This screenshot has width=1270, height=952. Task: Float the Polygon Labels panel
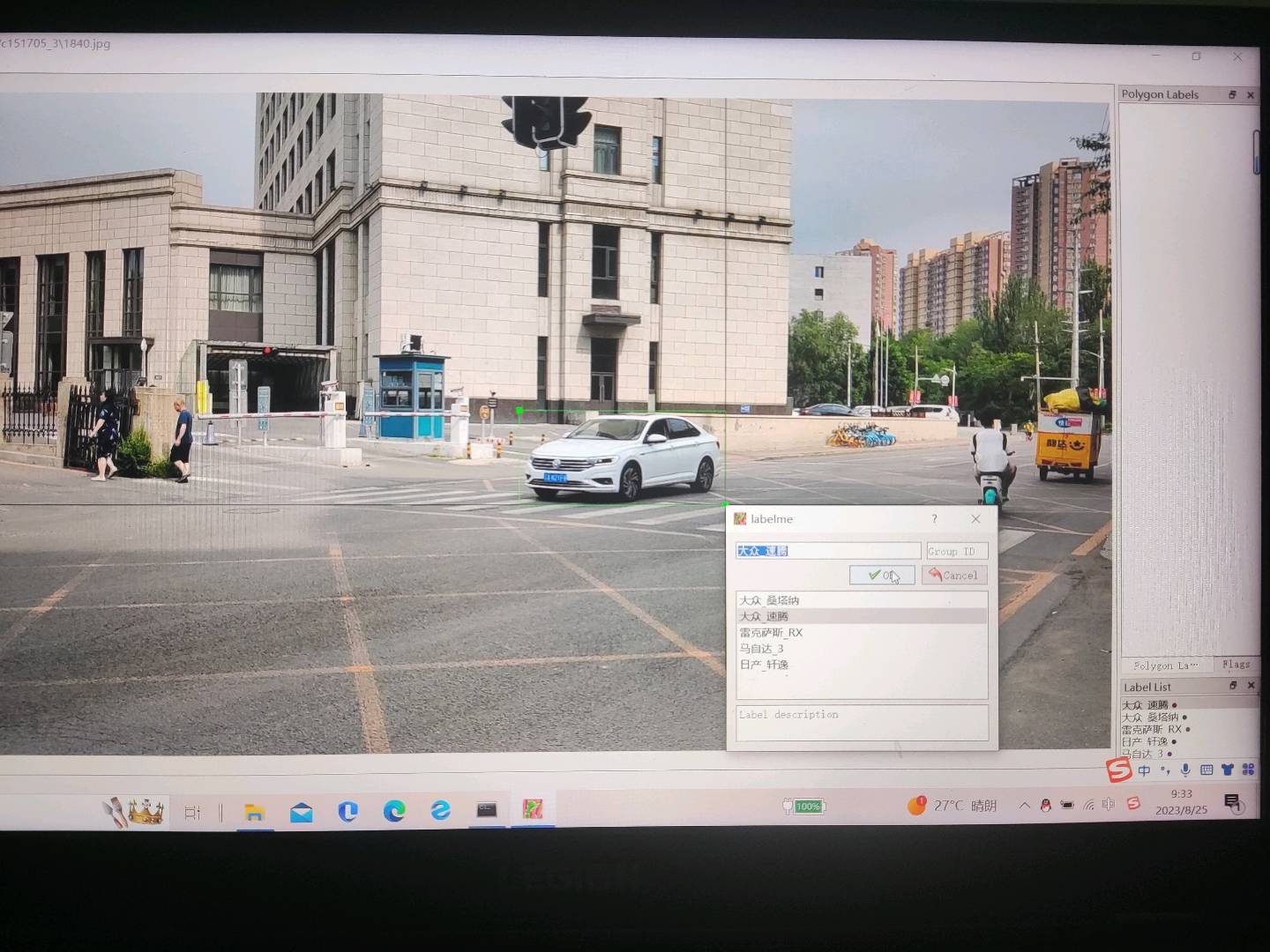click(1232, 94)
